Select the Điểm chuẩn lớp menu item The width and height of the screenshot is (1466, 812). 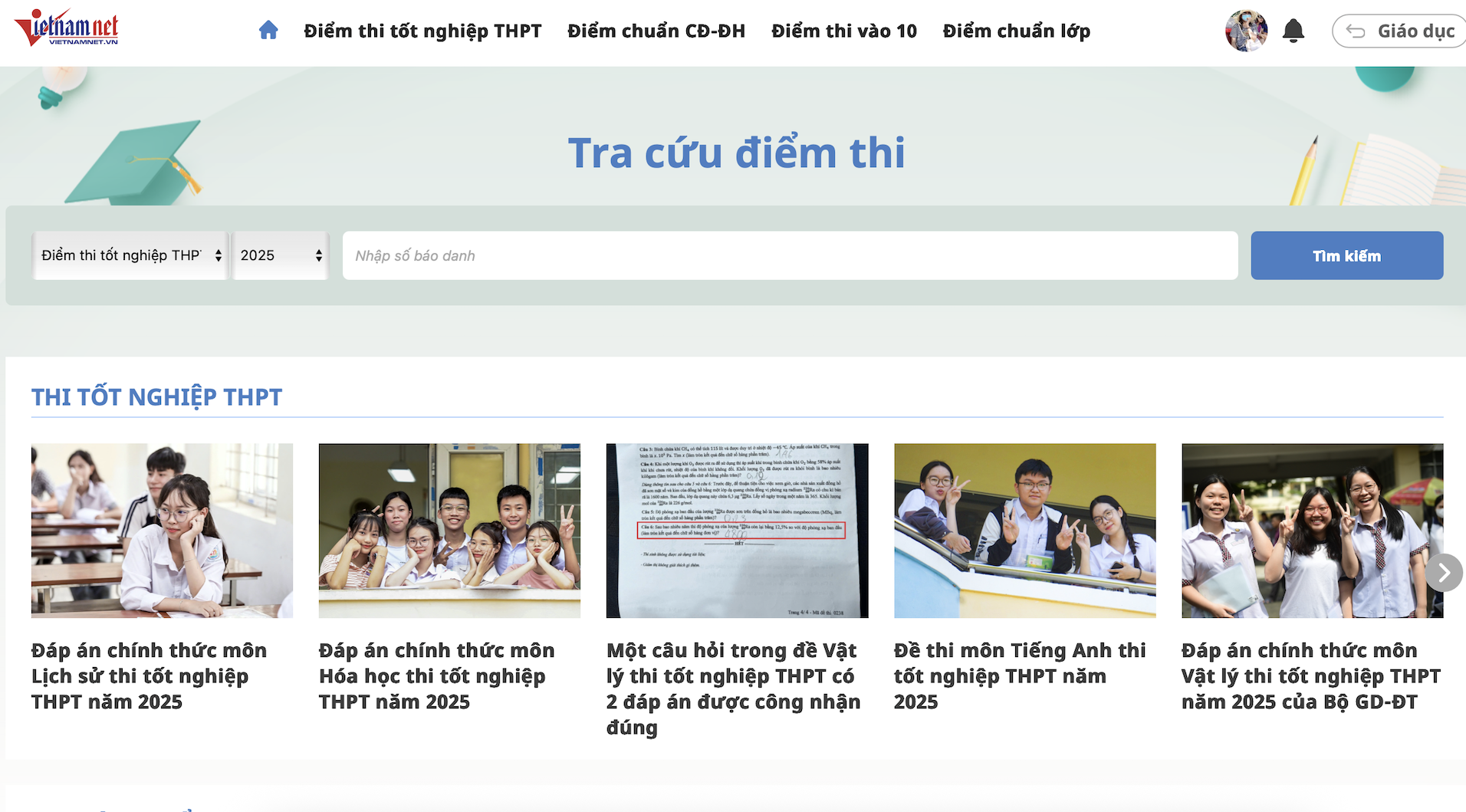coord(1016,31)
